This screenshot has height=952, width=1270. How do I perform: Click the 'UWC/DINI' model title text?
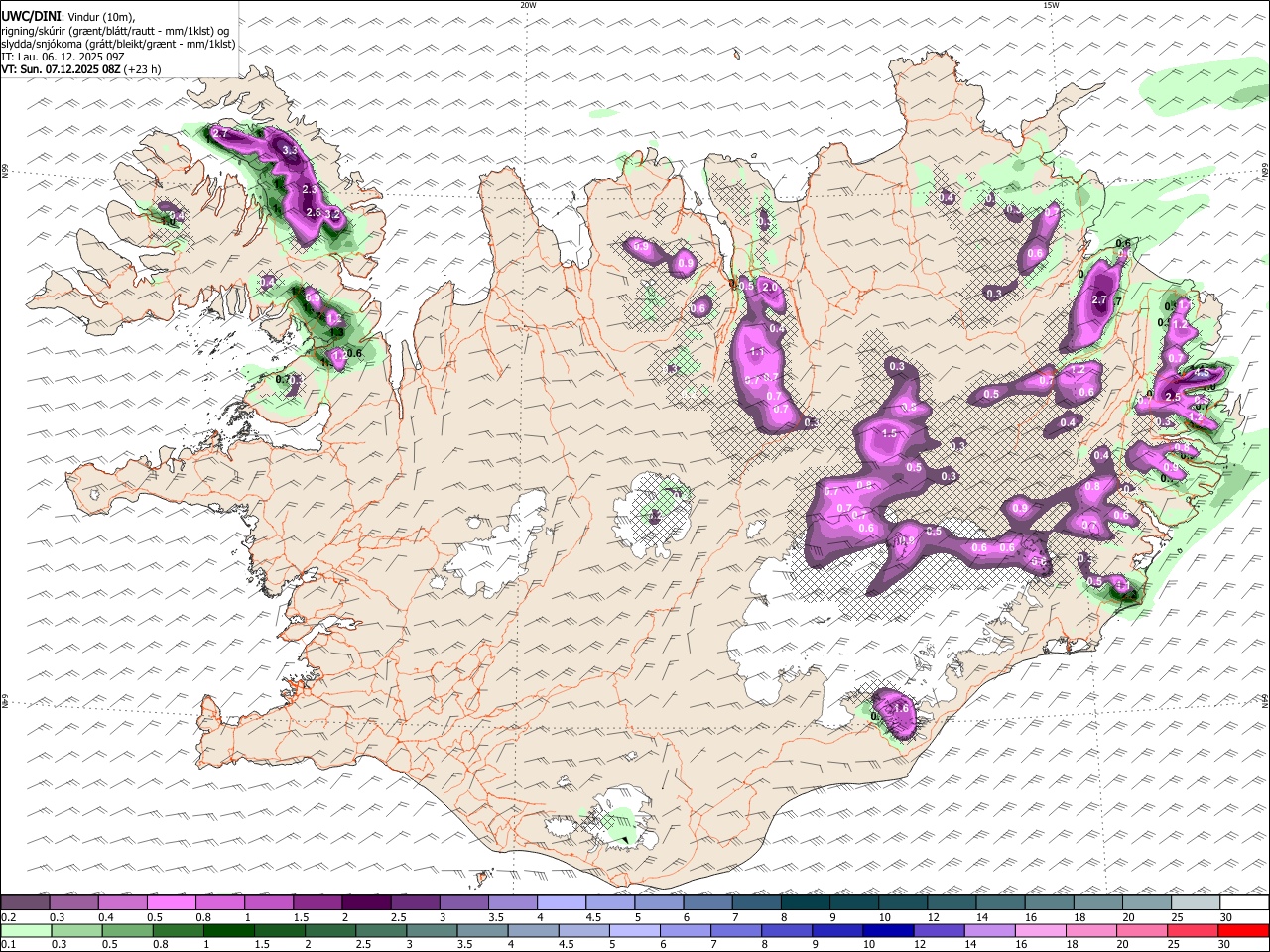tap(31, 17)
